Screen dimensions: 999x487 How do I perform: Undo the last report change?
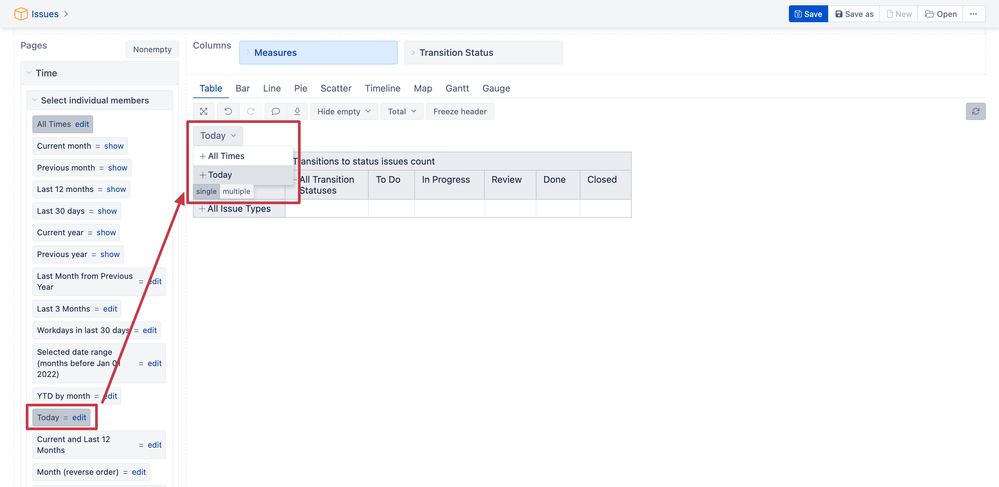(x=228, y=112)
